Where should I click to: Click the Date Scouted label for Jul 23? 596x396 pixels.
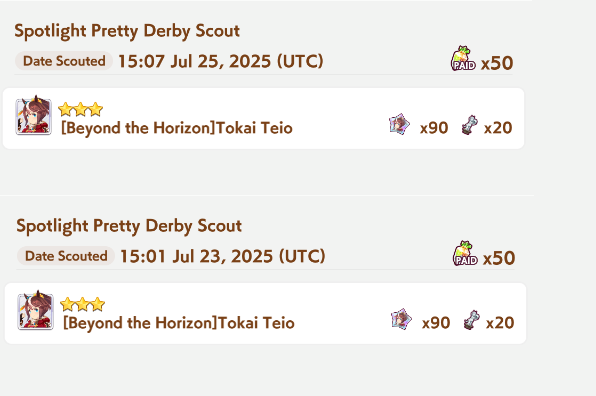pos(66,256)
